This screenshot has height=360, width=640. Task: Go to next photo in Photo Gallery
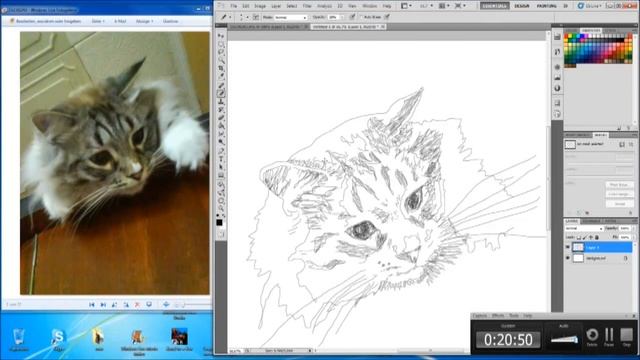pyautogui.click(x=103, y=304)
